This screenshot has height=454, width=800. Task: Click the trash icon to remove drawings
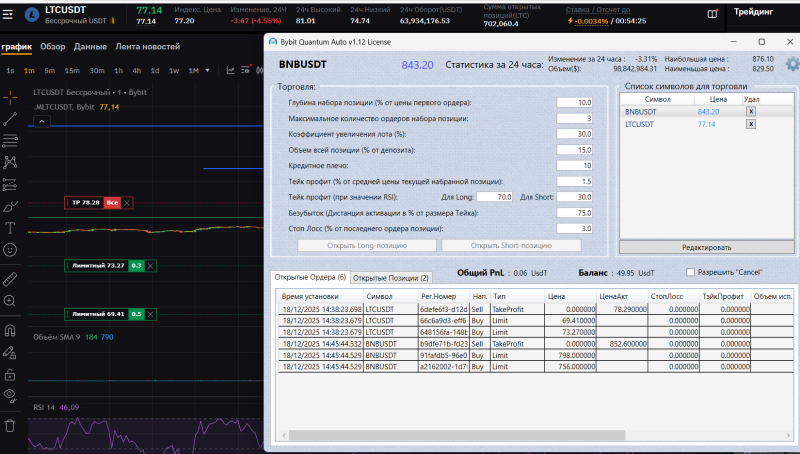(x=10, y=423)
